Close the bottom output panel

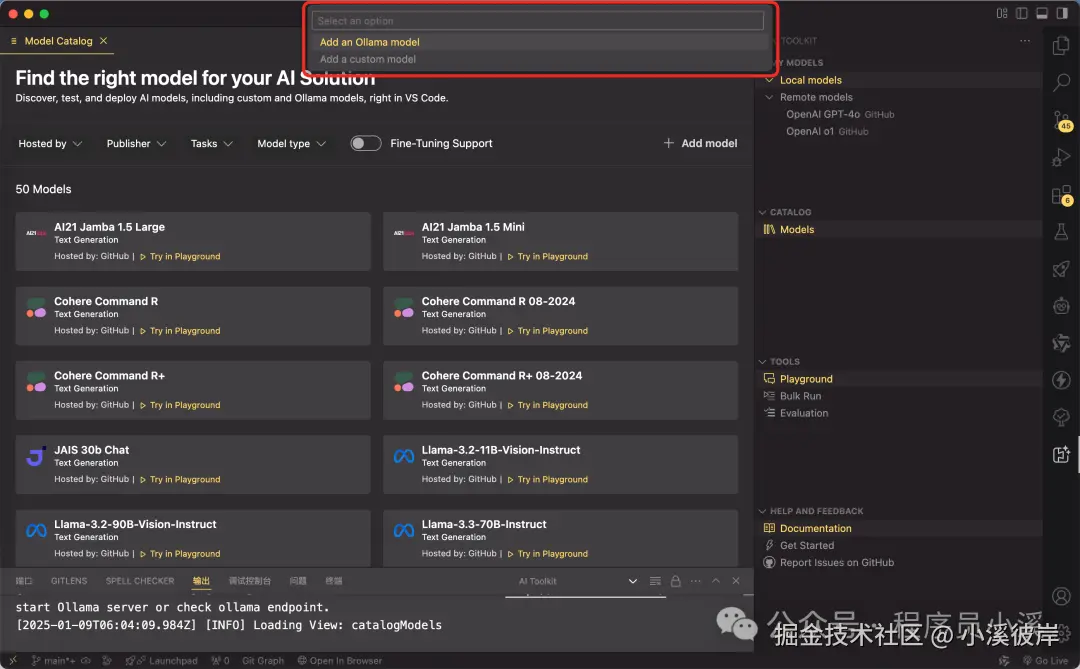pos(736,581)
